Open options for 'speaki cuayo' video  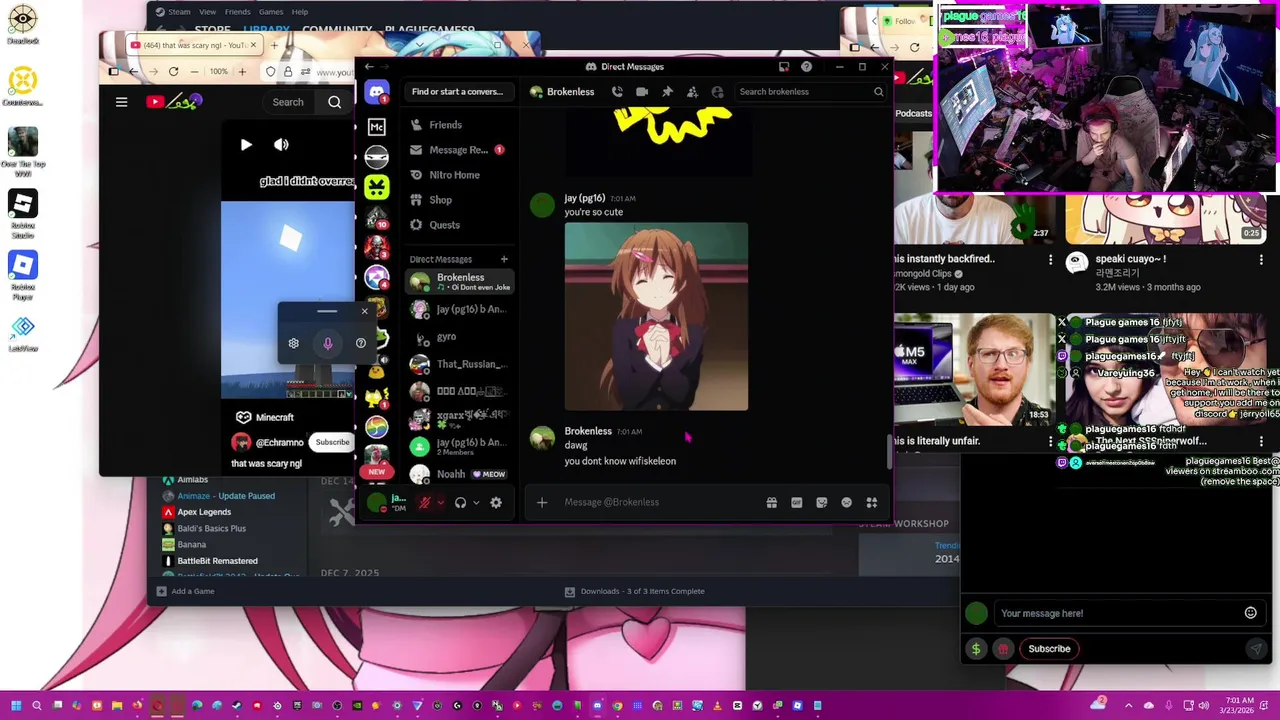point(1260,259)
